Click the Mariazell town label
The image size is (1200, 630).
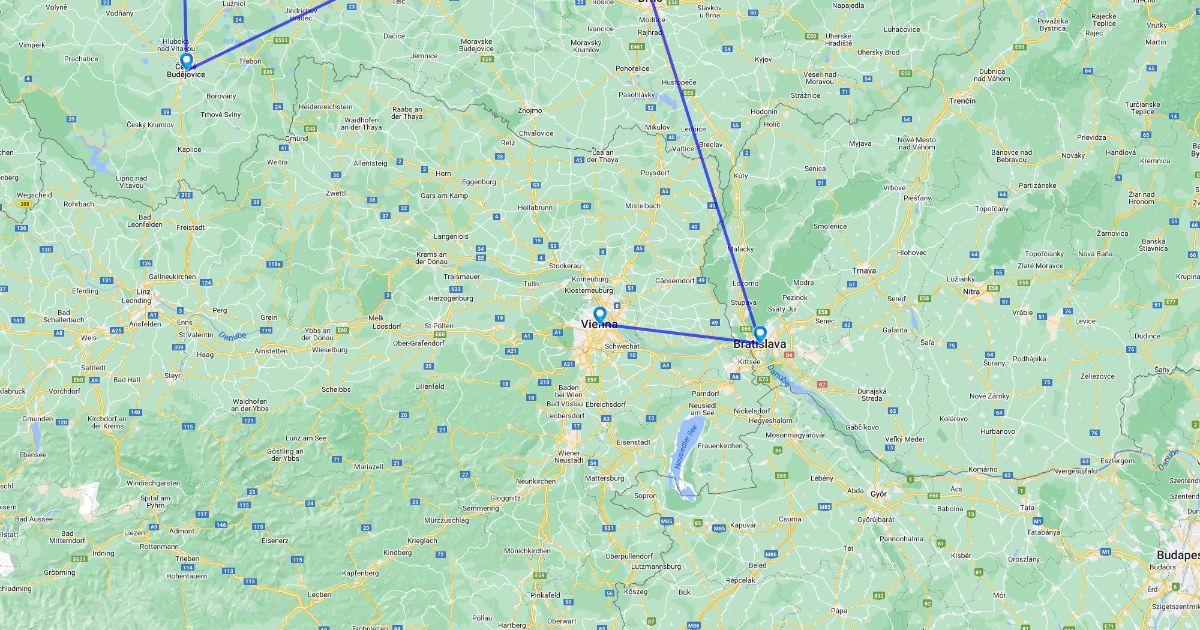coord(369,465)
